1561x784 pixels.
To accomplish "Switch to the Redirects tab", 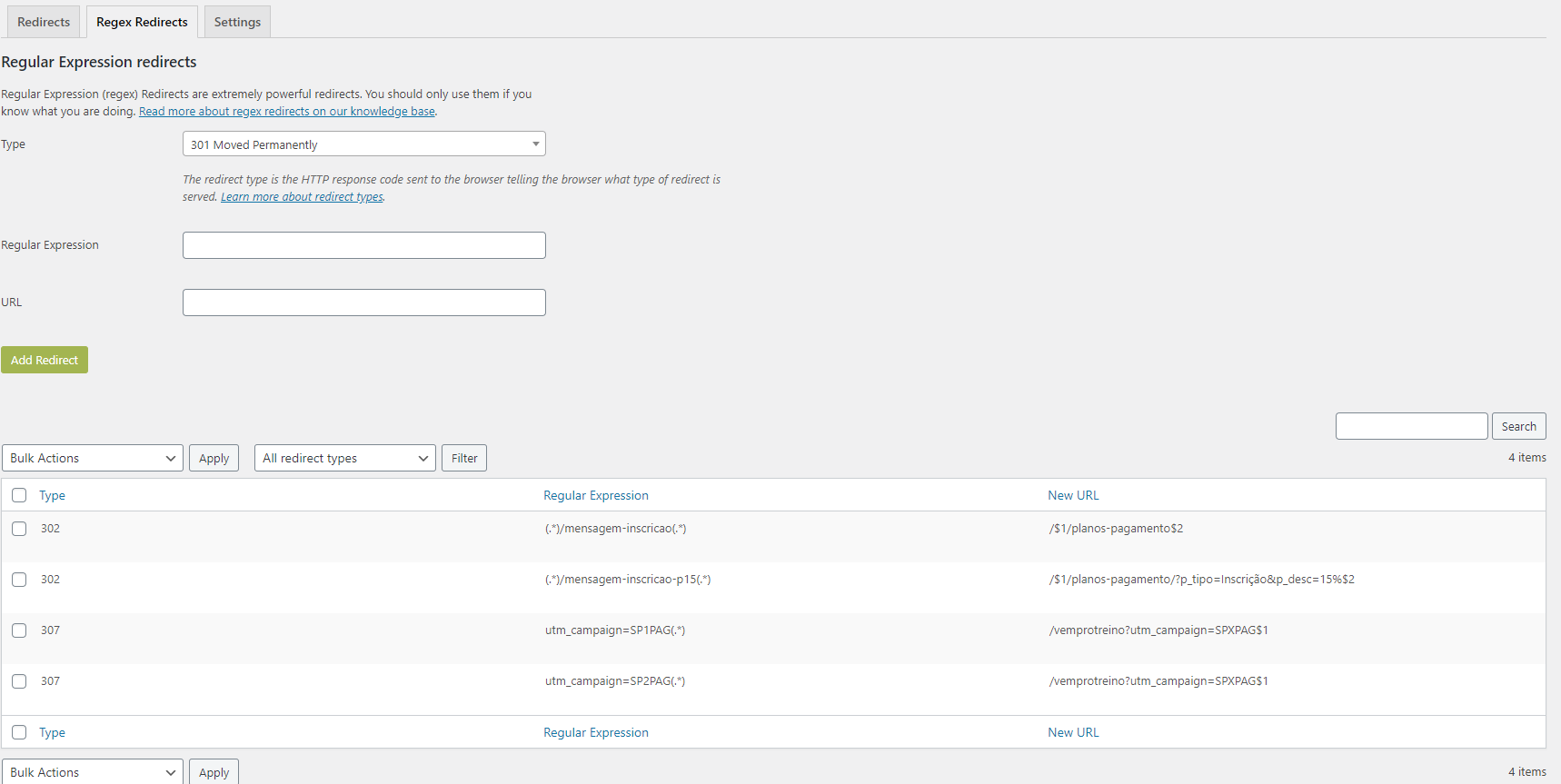I will click(44, 22).
